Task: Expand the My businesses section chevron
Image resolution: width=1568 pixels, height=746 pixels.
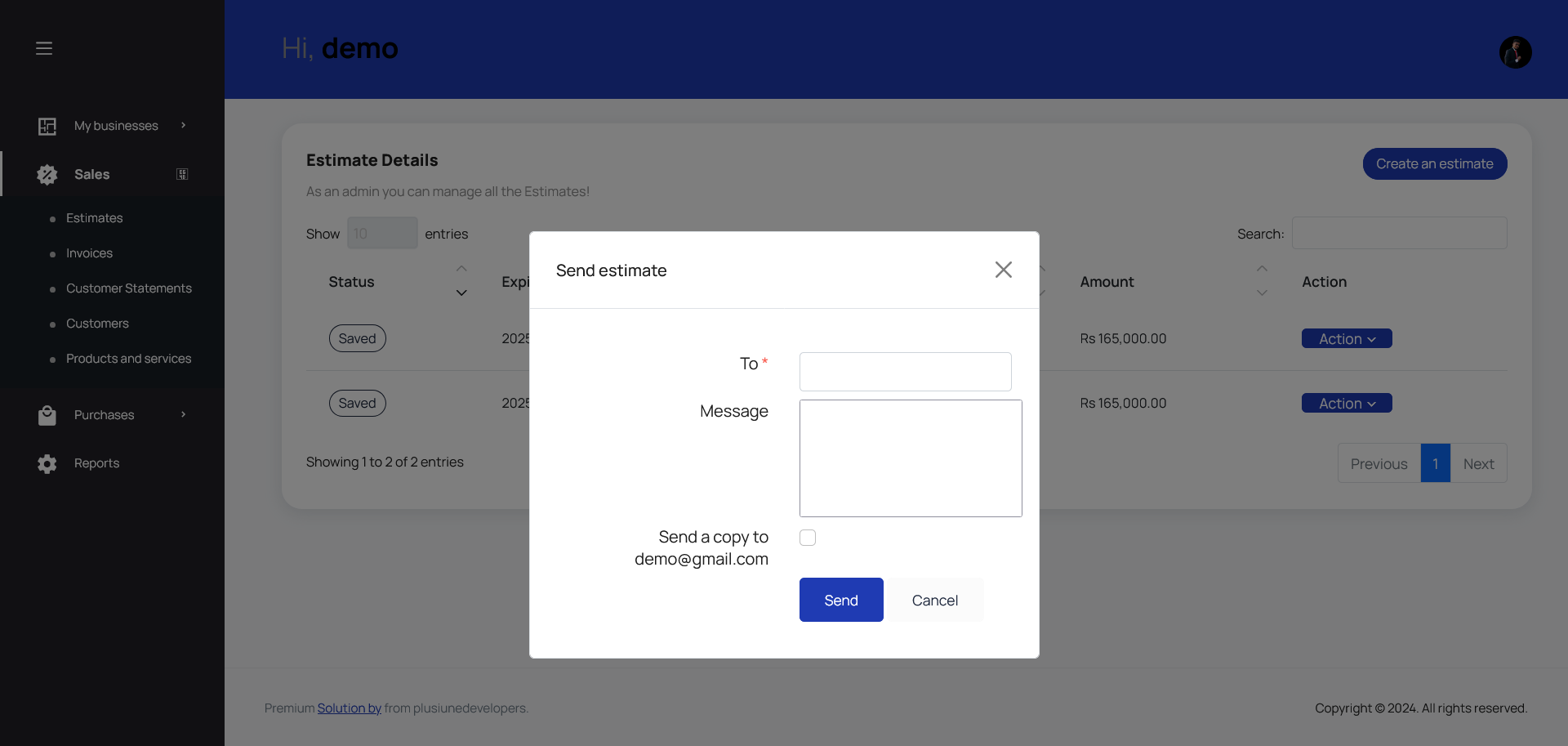Action: tap(182, 125)
